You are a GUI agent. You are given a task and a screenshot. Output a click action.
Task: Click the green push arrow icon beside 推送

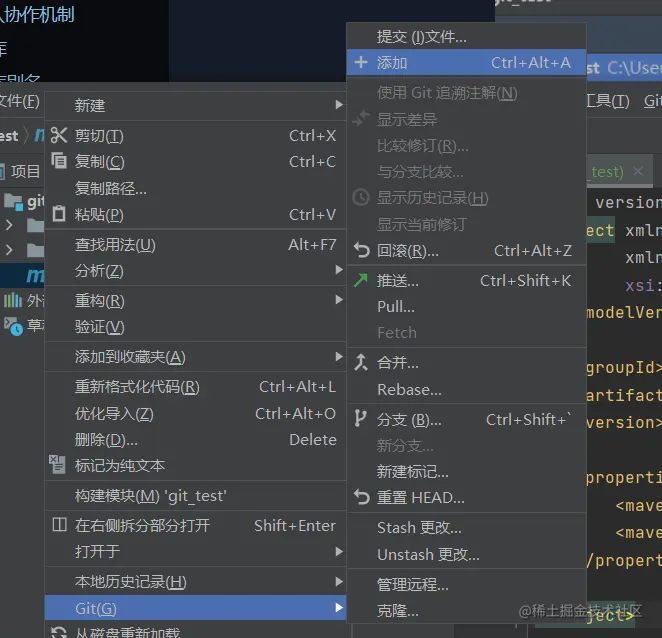click(361, 280)
